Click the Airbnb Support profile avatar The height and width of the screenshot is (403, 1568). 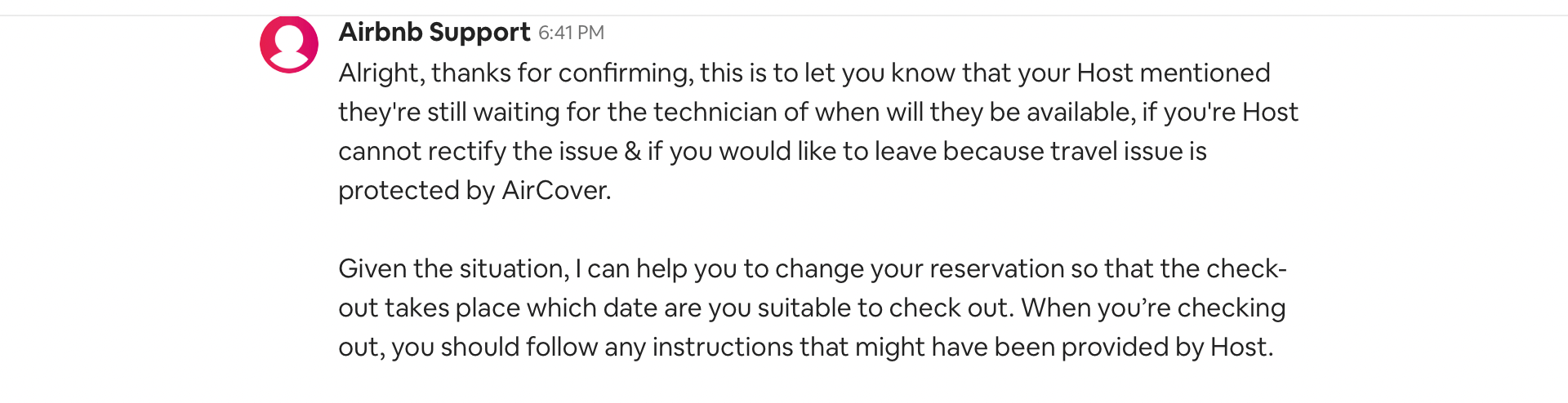point(288,44)
